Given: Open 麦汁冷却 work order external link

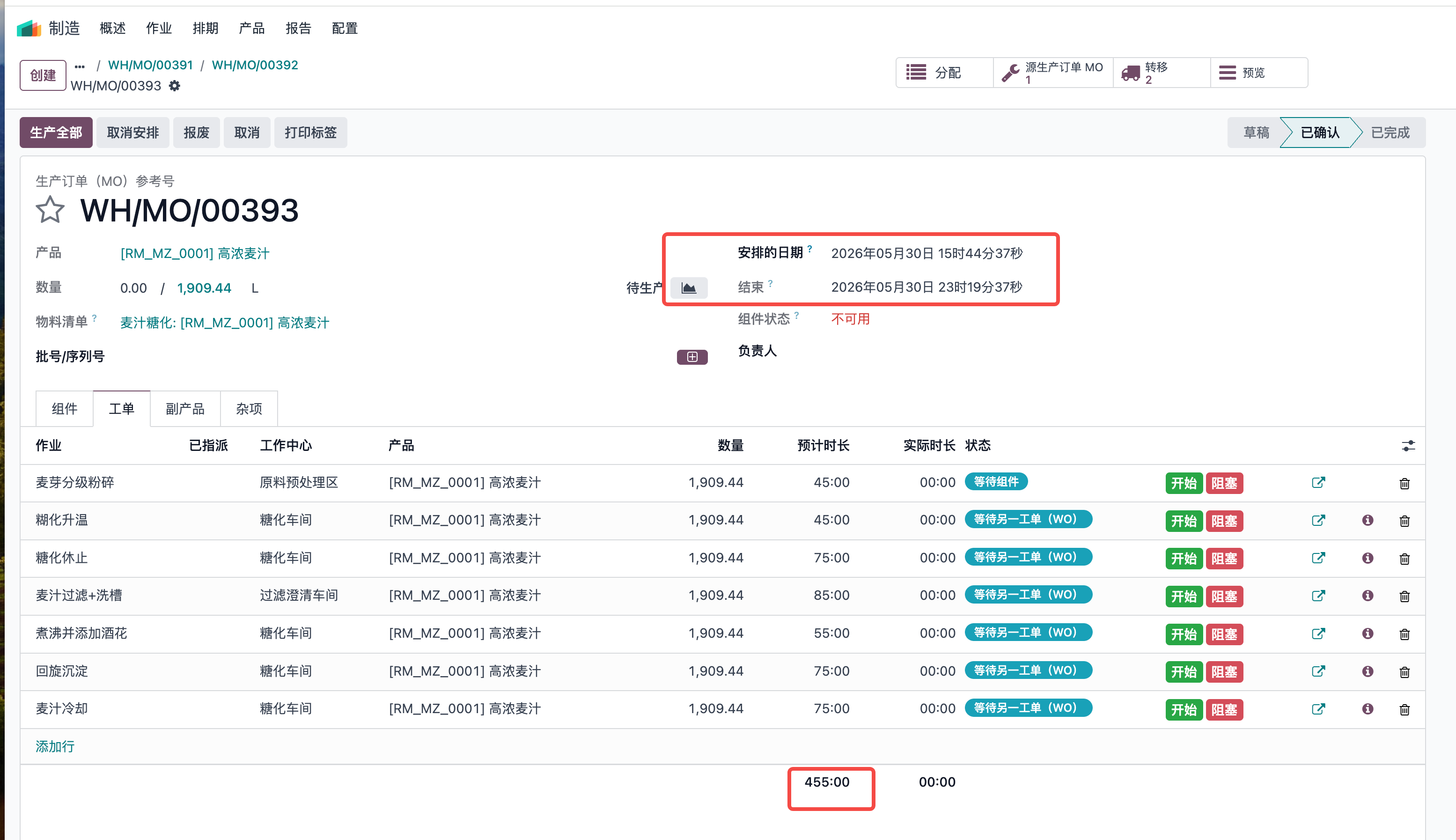Looking at the screenshot, I should [1318, 709].
